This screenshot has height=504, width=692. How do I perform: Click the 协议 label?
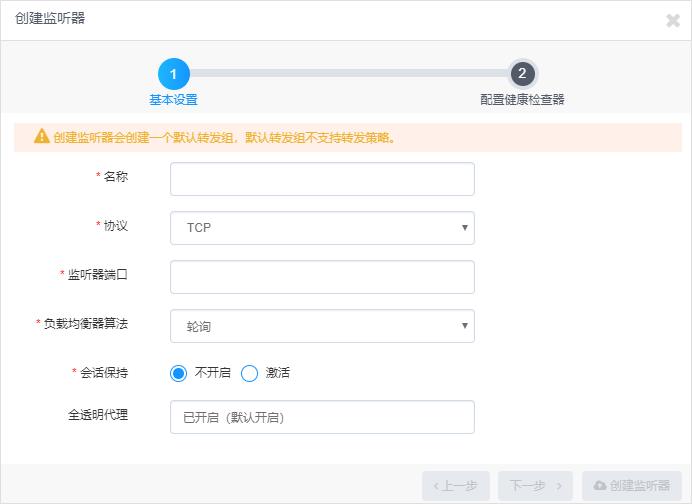[x=116, y=226]
